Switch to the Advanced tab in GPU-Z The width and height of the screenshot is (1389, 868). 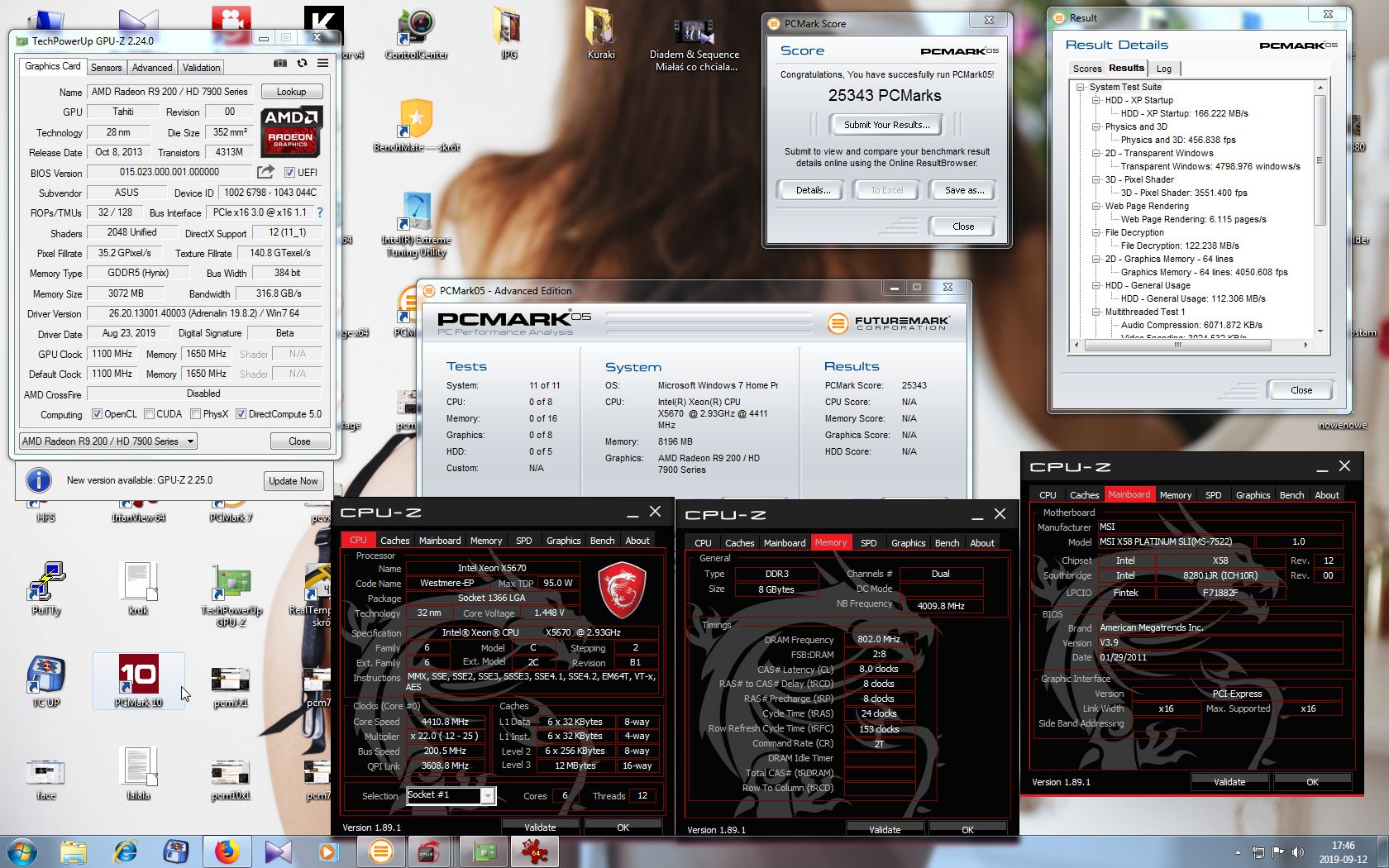(x=152, y=68)
